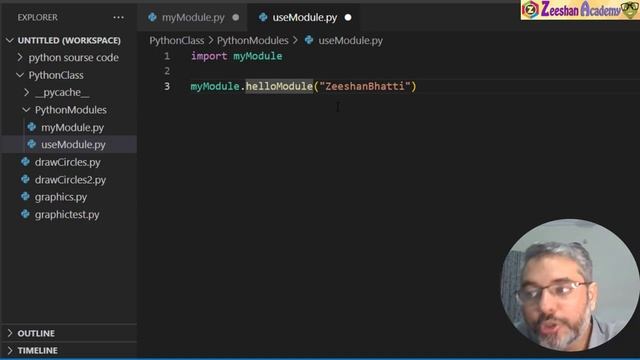Click Python icon on useModule.py tab

coord(263,17)
